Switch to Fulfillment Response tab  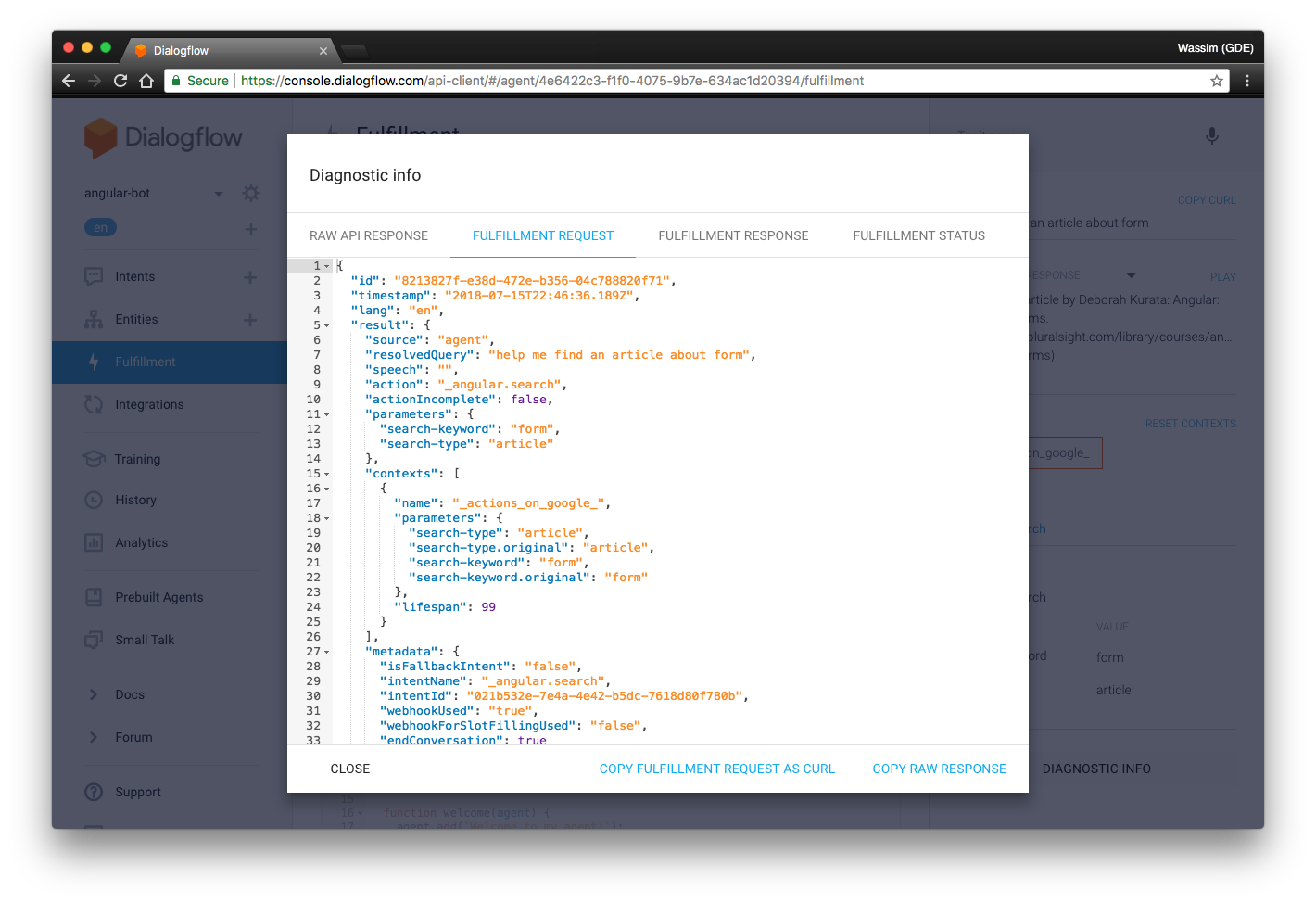tap(733, 235)
